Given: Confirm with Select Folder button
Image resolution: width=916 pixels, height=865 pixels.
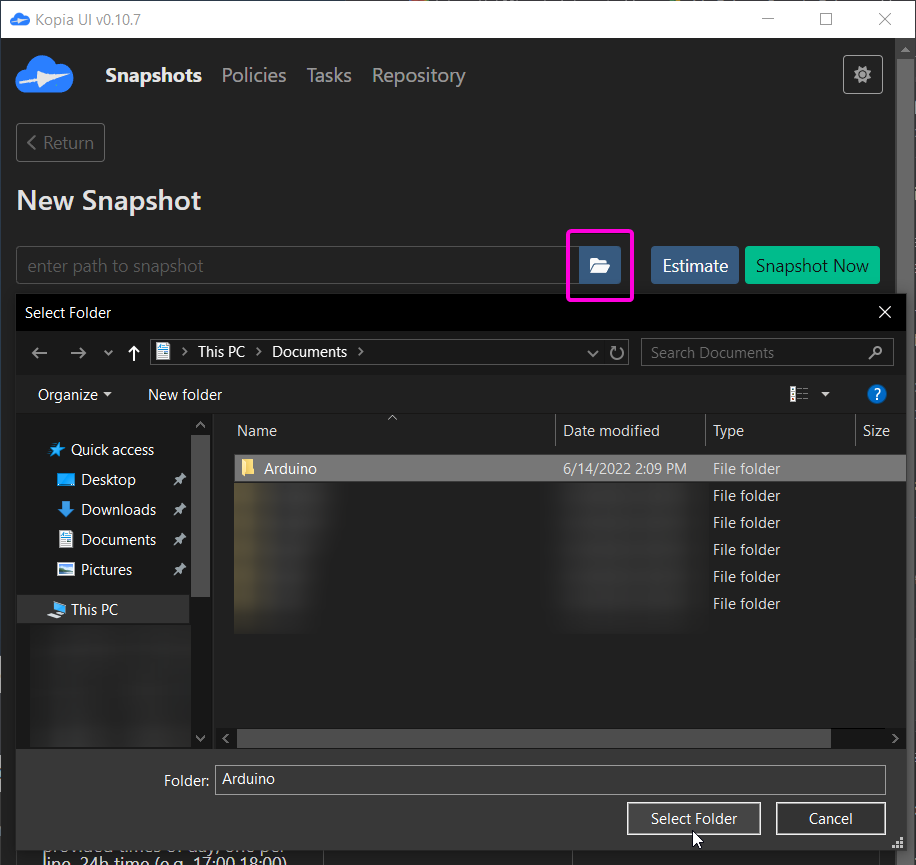Looking at the screenshot, I should tap(693, 818).
